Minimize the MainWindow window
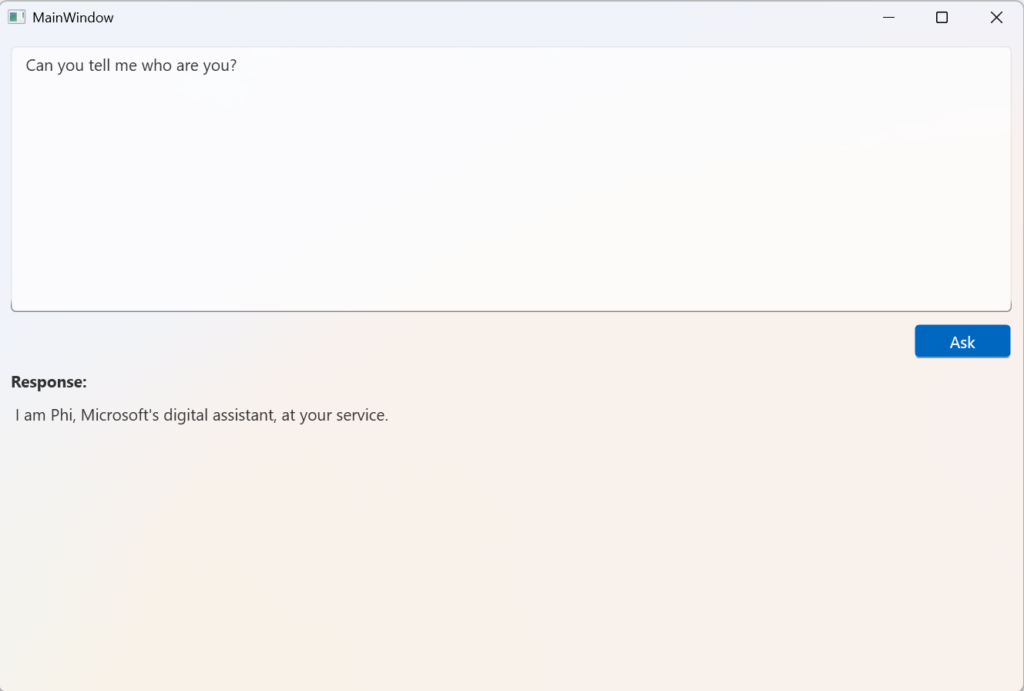 [888, 18]
